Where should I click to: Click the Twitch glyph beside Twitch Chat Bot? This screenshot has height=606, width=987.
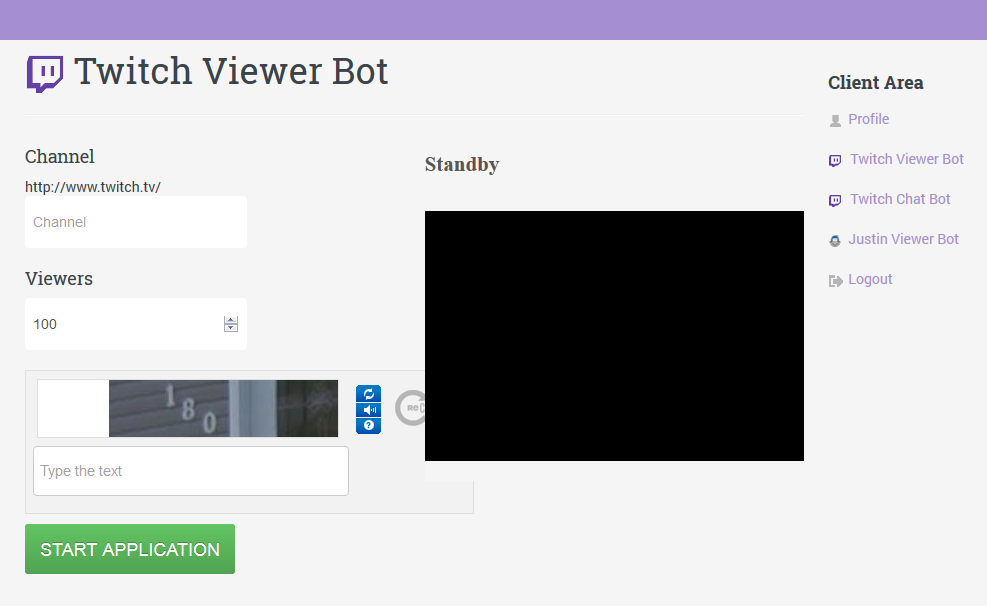(x=835, y=199)
